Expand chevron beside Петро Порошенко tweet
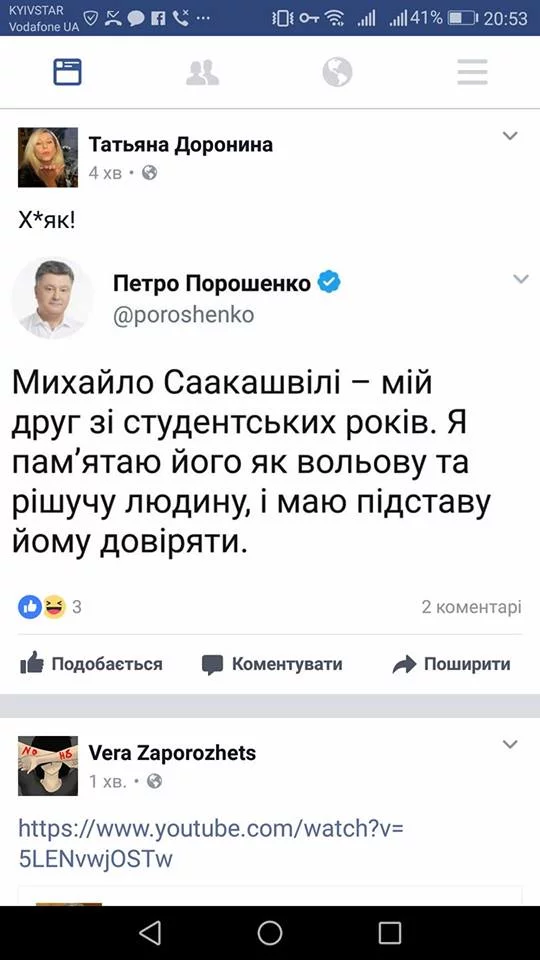 (x=521, y=279)
